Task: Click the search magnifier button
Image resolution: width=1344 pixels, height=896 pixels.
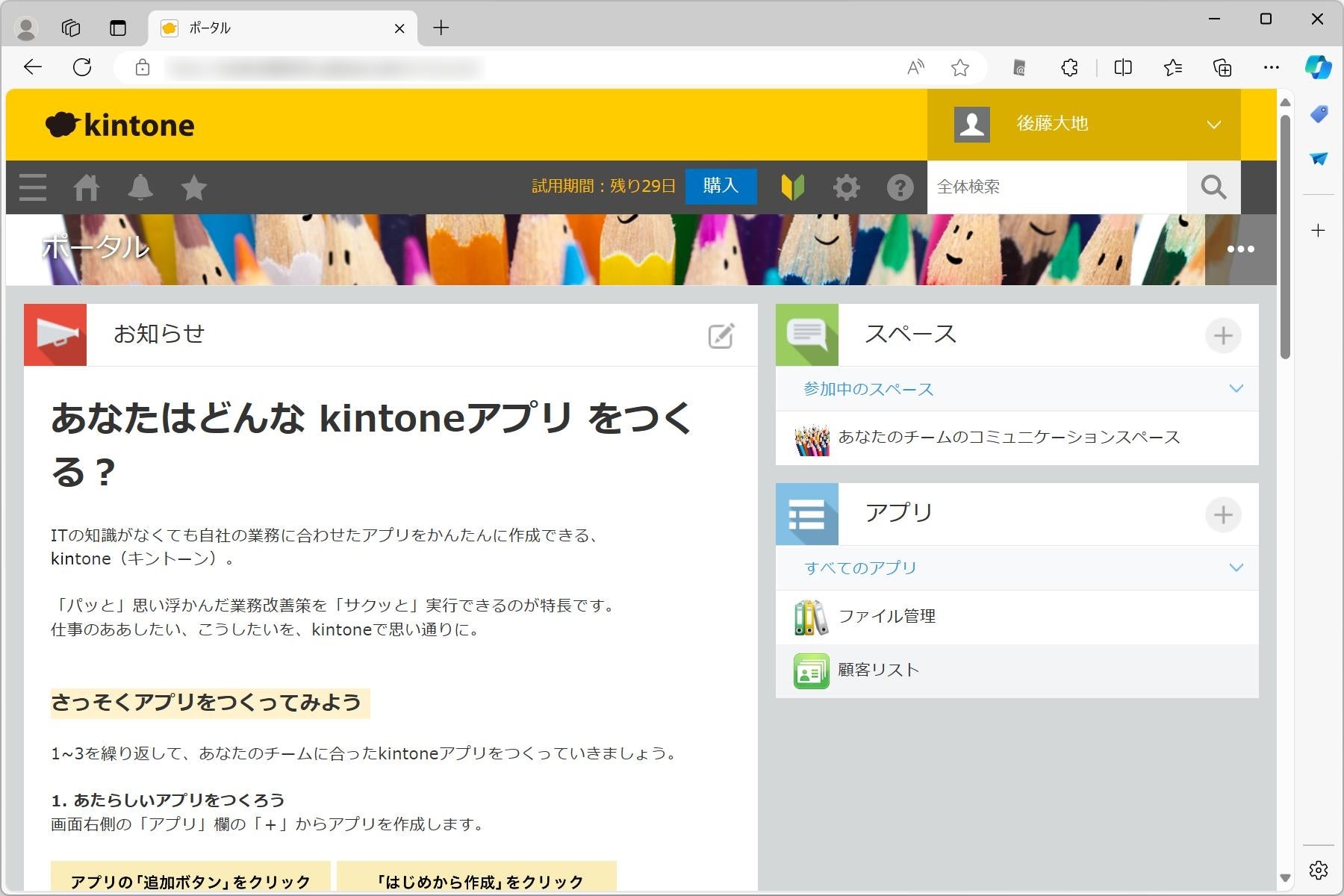Action: point(1214,187)
